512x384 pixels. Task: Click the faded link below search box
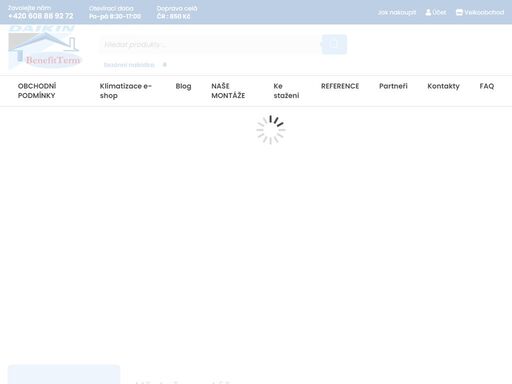tap(129, 65)
